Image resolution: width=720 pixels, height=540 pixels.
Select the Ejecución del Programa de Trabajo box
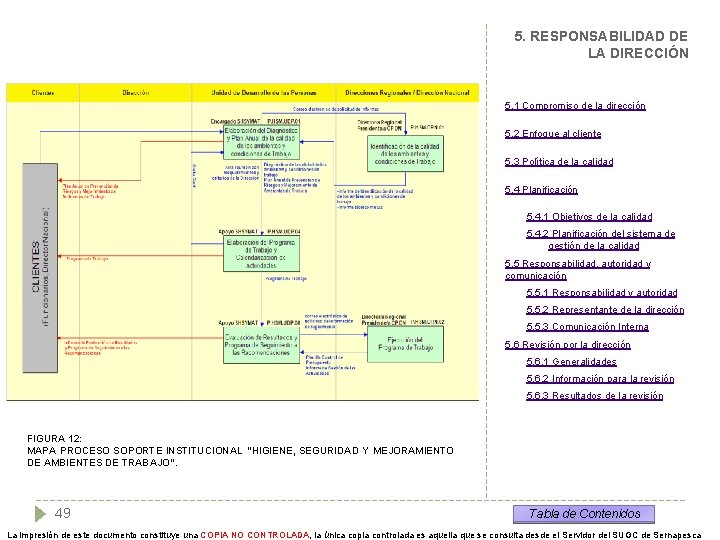pyautogui.click(x=405, y=344)
